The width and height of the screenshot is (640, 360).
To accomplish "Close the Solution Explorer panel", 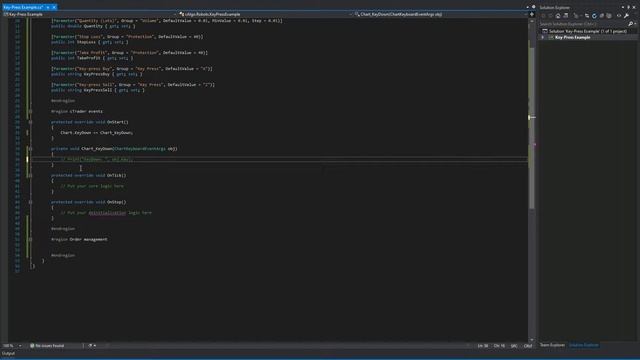I will point(634,7).
